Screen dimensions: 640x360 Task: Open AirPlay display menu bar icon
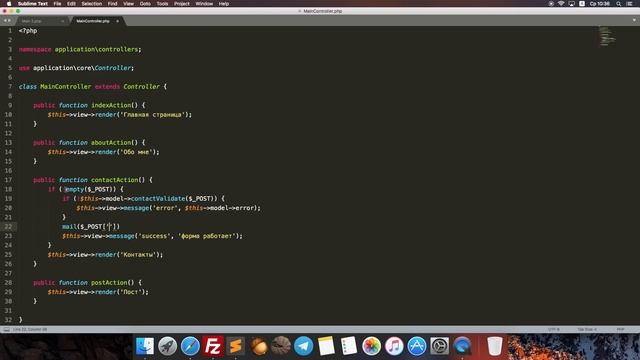(571, 4)
